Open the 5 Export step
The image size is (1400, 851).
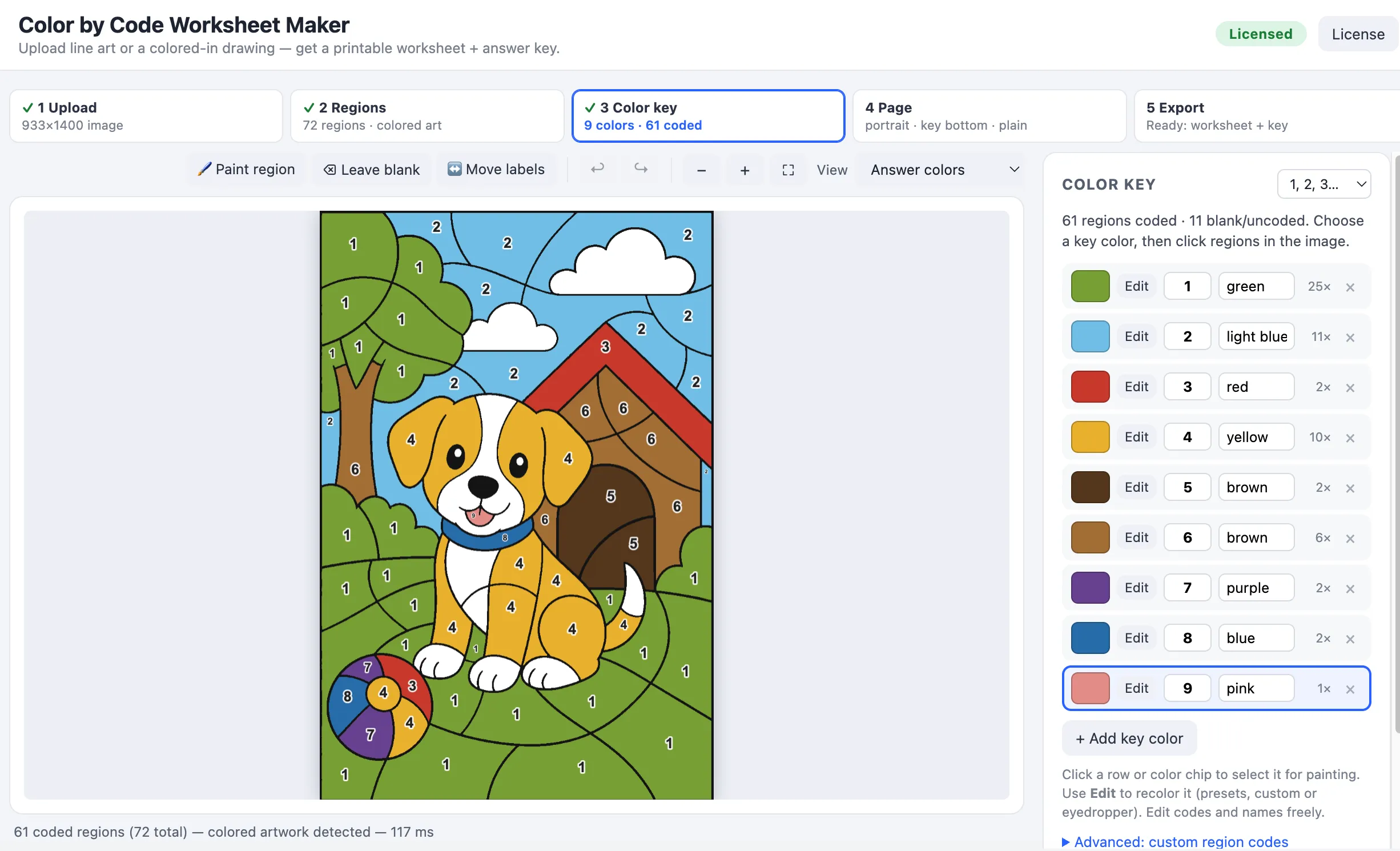(x=1268, y=116)
